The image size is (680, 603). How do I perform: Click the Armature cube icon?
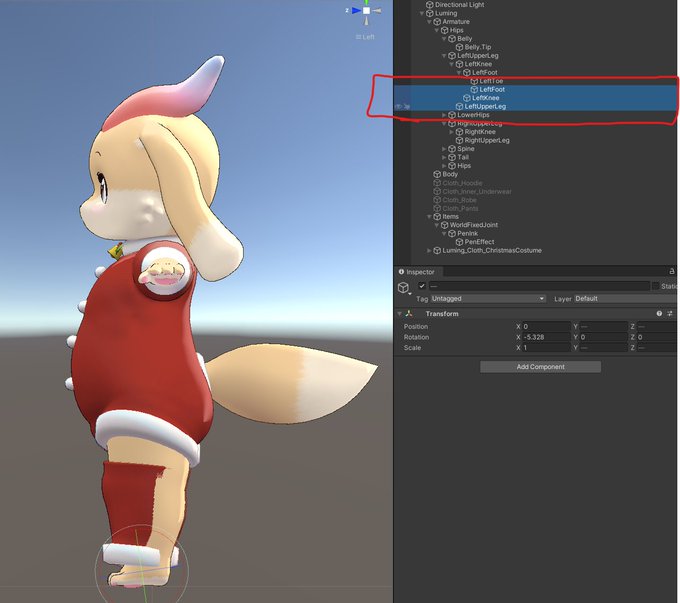[437, 22]
